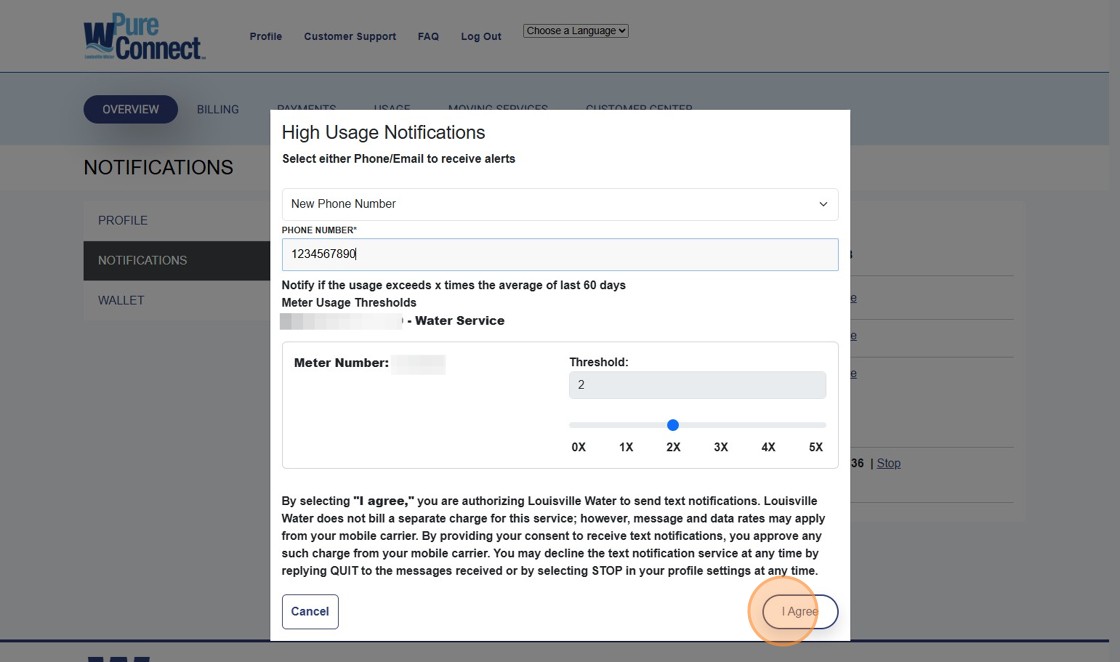Switch to the BILLING tab
Image resolution: width=1120 pixels, height=662 pixels.
pos(218,110)
